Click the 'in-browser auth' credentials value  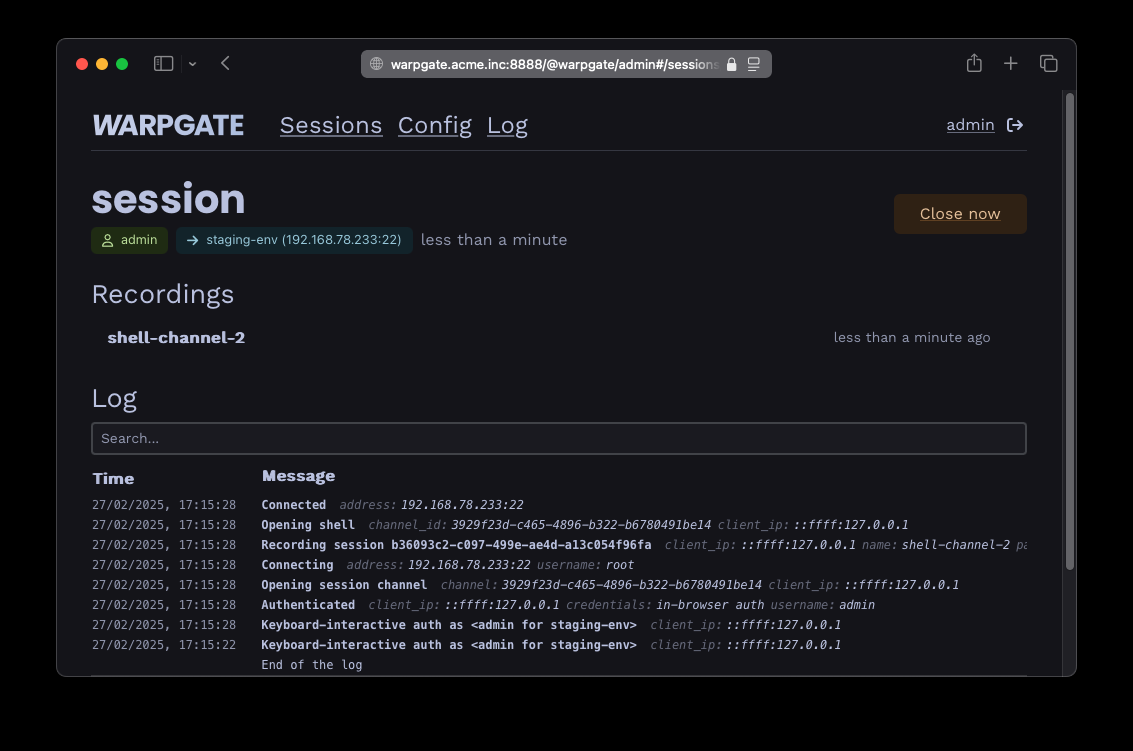[710, 605]
